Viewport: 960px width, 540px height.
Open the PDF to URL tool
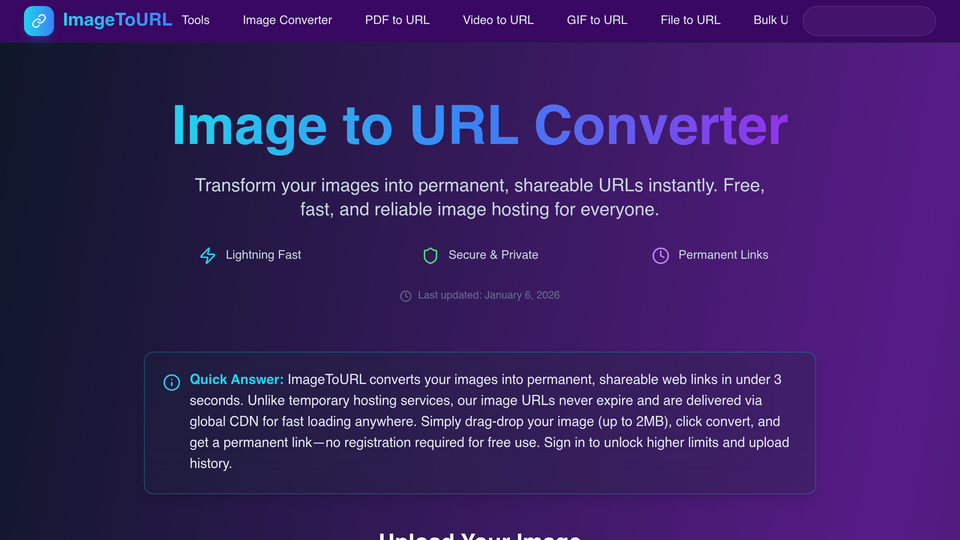397,20
